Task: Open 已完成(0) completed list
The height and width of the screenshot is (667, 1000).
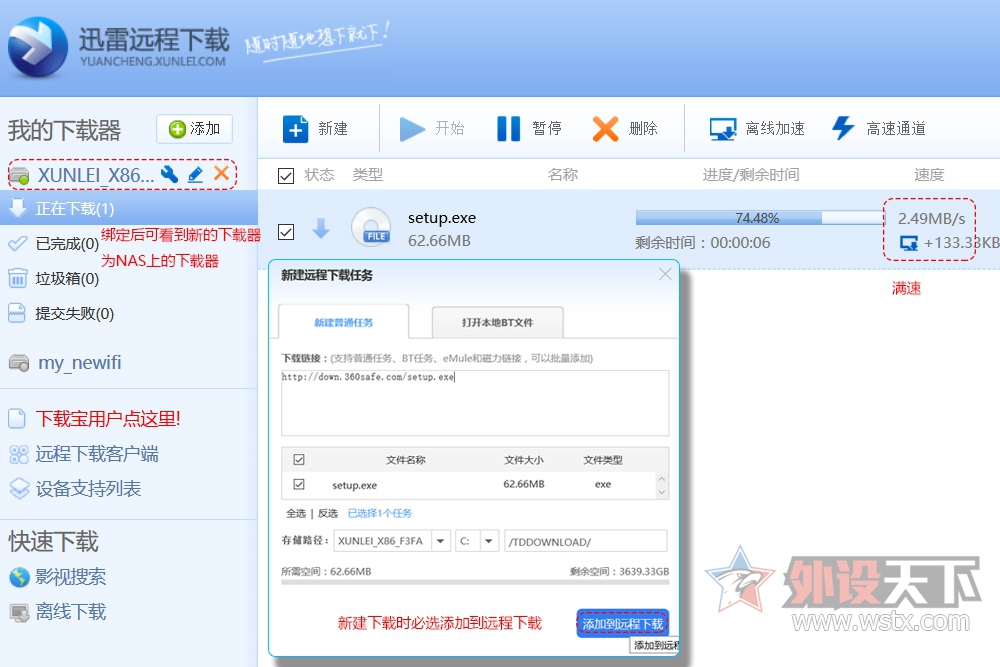Action: tap(67, 244)
